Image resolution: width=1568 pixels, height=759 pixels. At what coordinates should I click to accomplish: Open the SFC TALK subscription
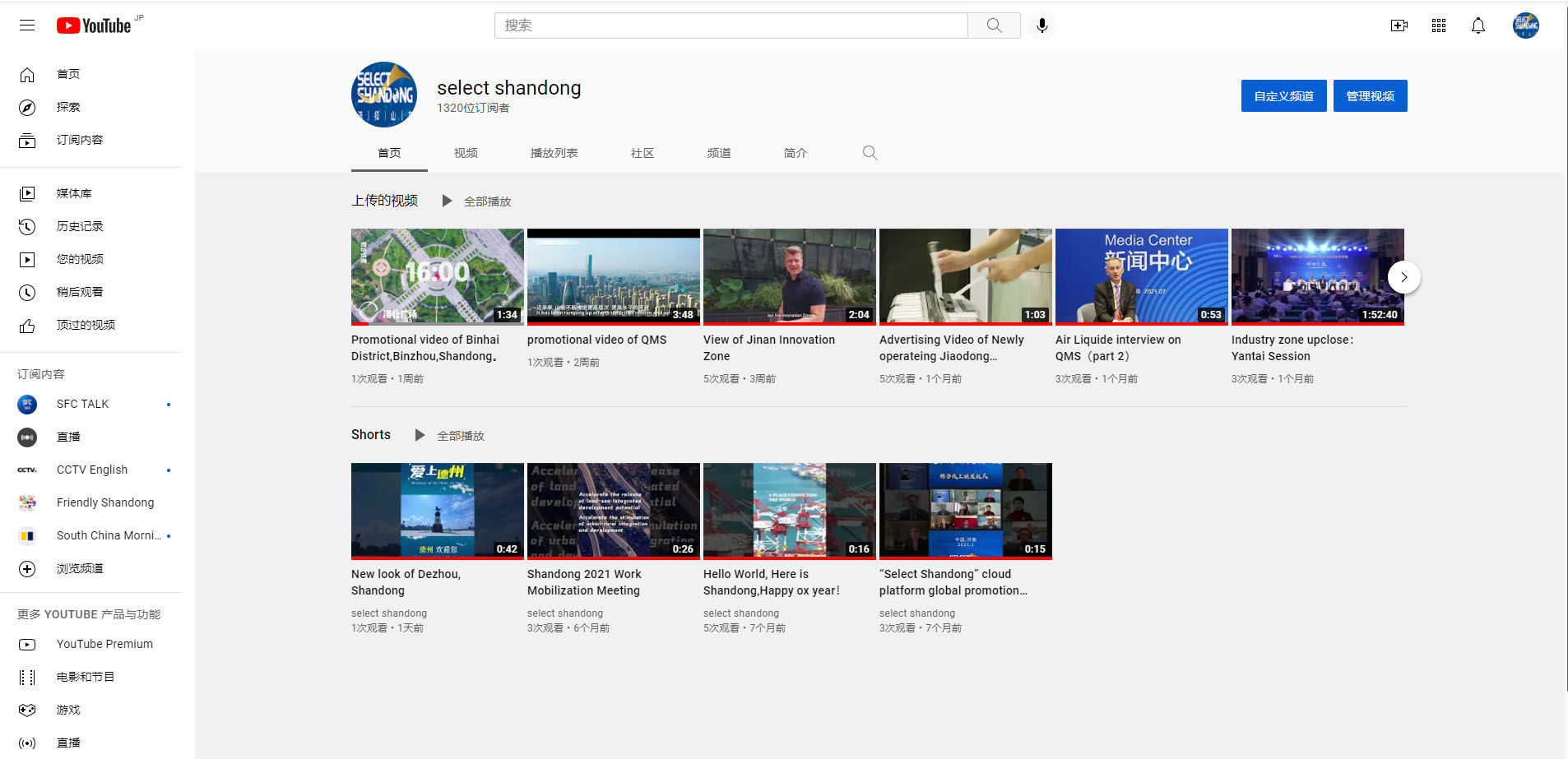91,404
